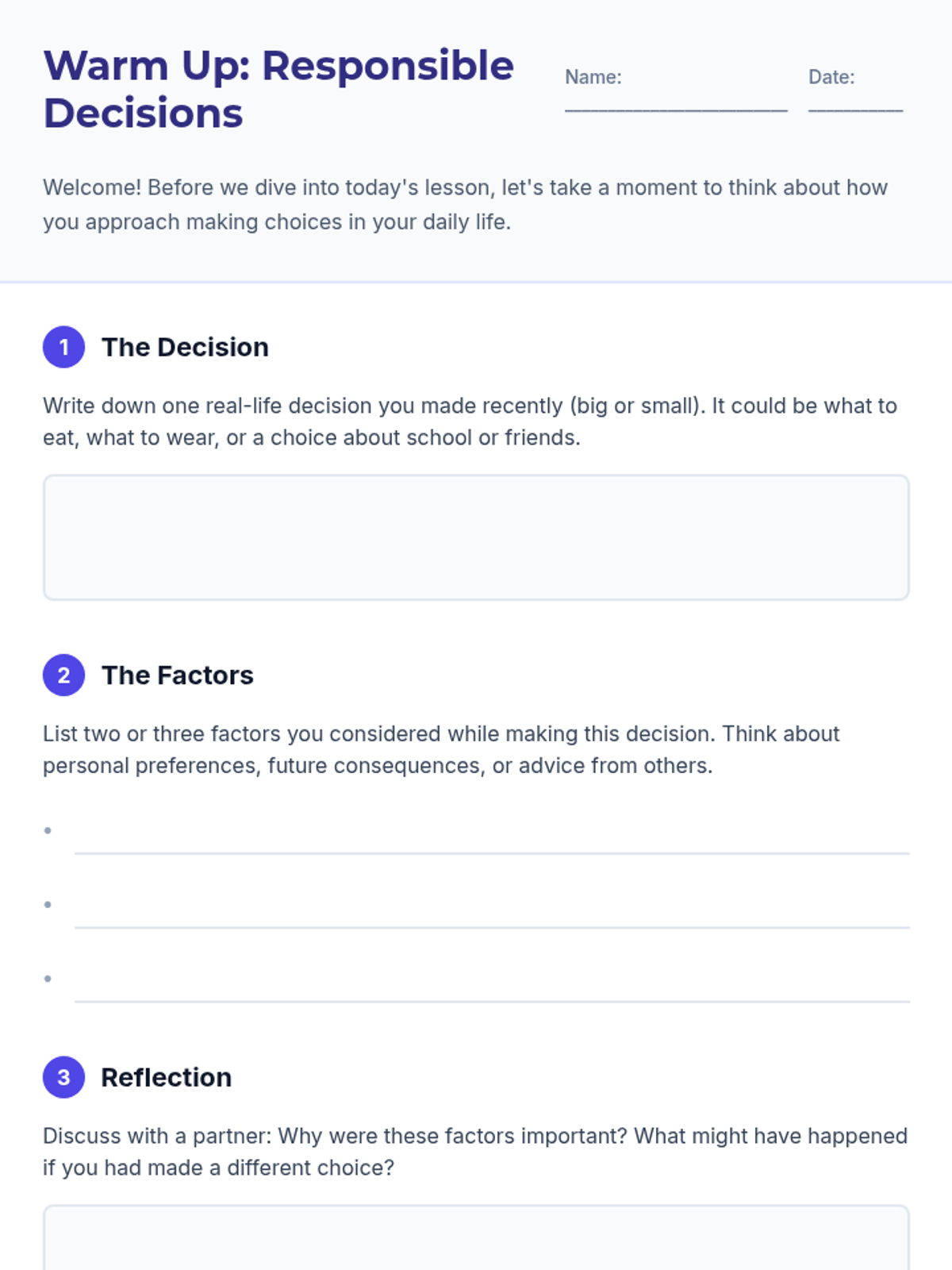
Task: Click the Date blank line
Action: tap(855, 110)
